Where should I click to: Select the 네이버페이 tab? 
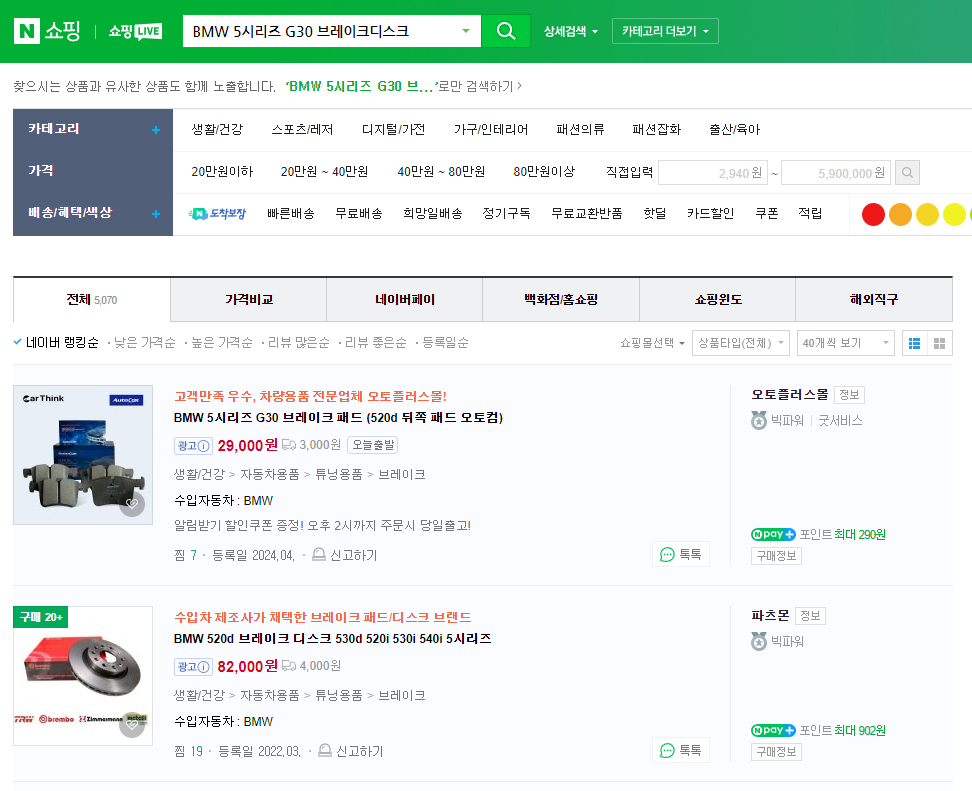[405, 299]
